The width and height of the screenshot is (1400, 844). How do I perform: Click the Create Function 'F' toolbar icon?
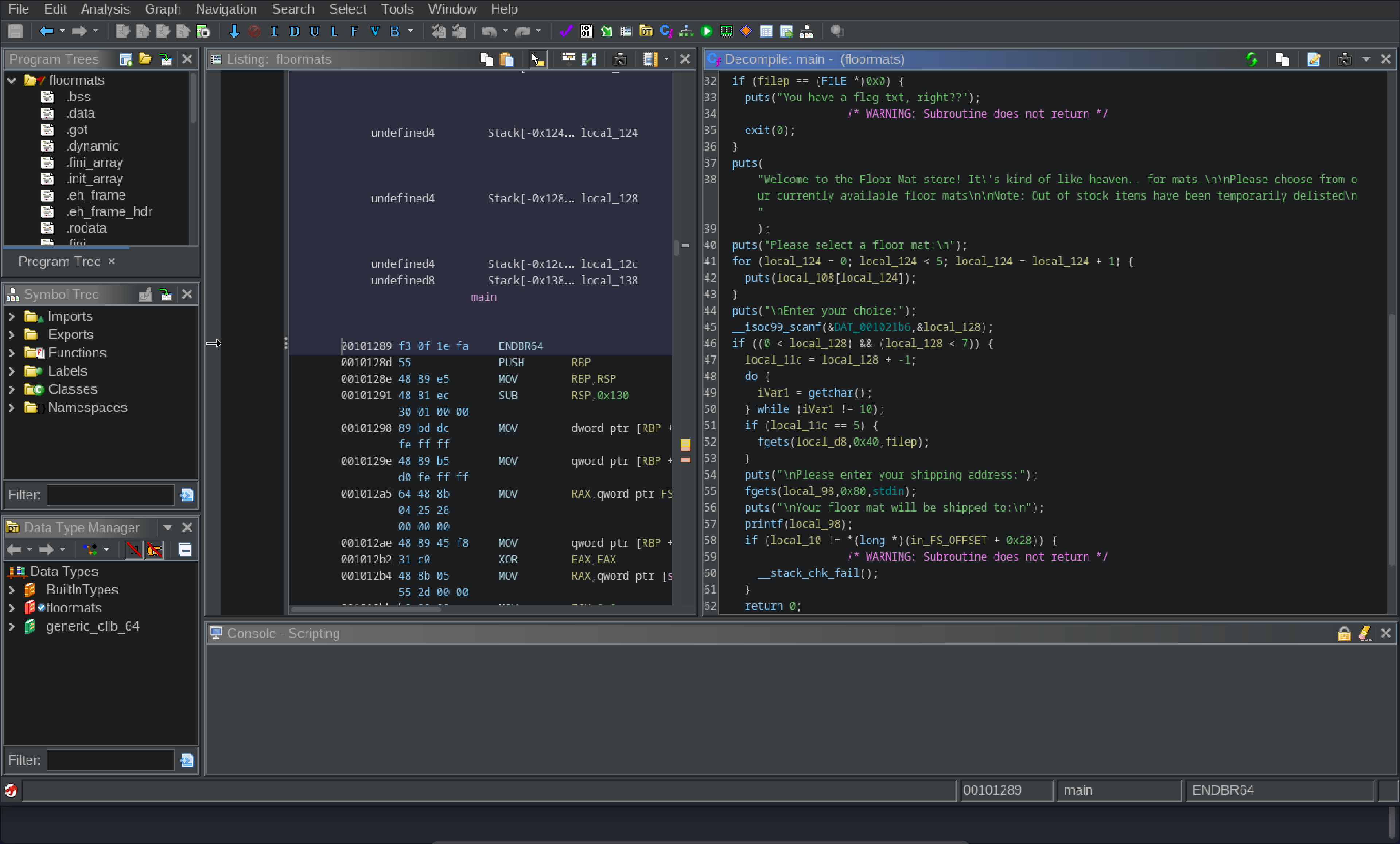point(354,31)
